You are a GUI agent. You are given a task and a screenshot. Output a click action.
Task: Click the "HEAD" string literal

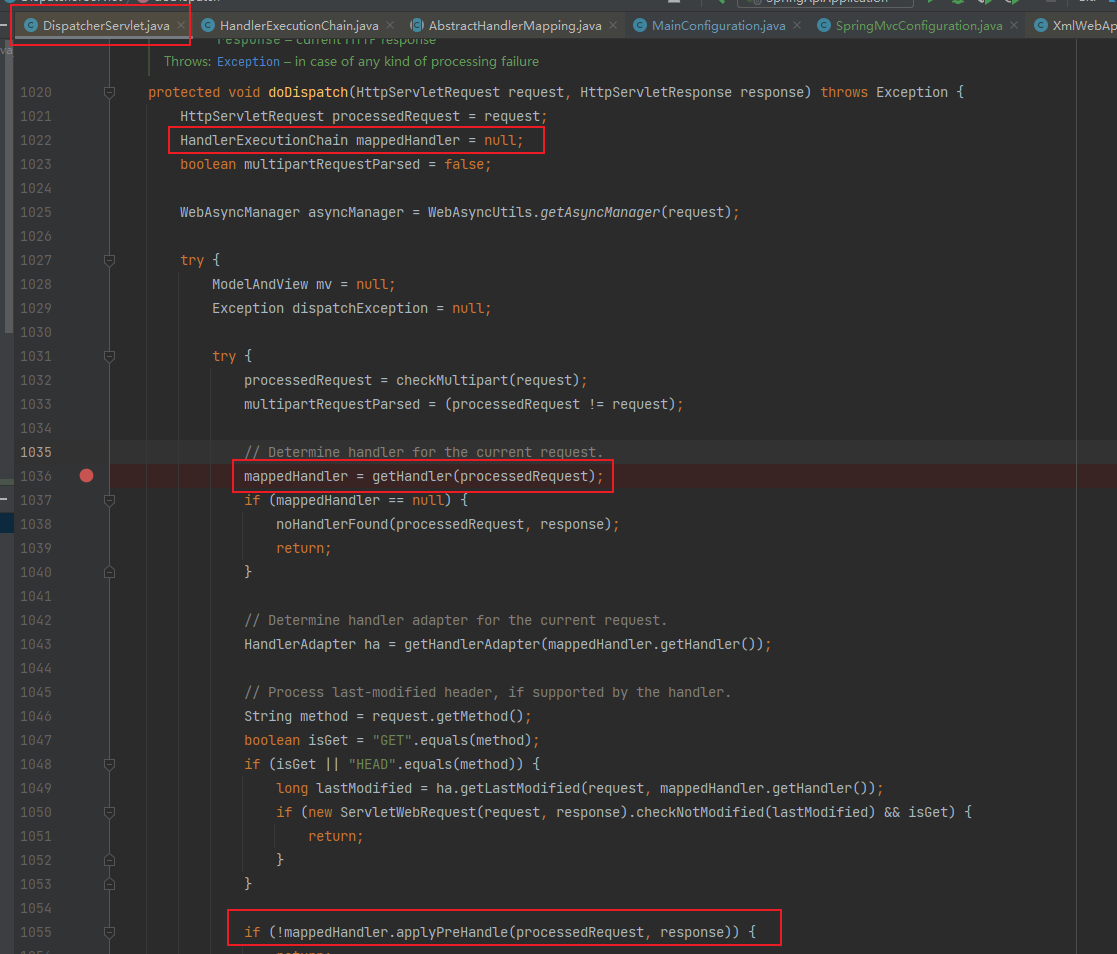(372, 764)
